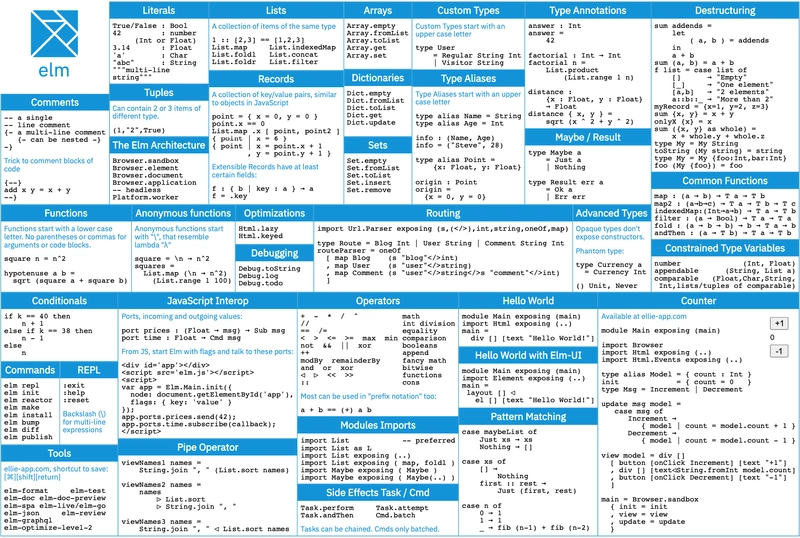Click the ':reset' REPL command
The width and height of the screenshot is (800, 538).
(76, 400)
